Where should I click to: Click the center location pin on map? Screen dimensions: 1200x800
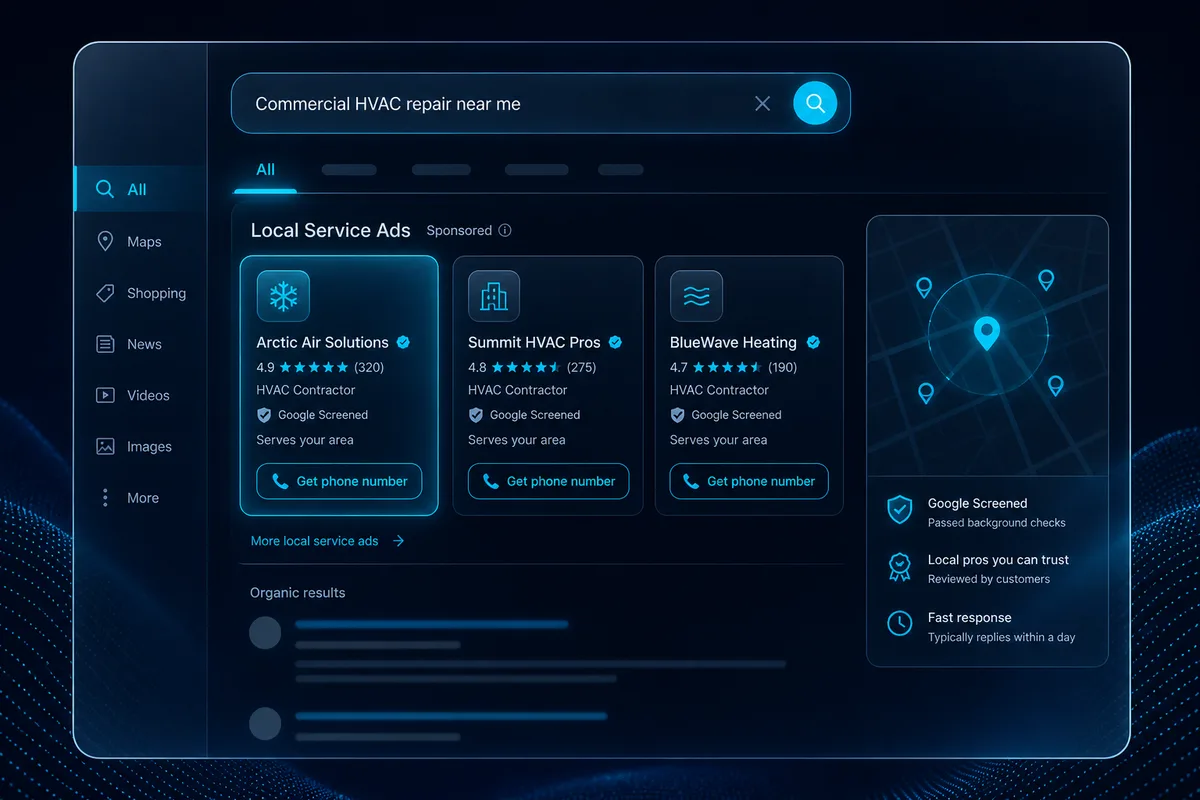pos(987,333)
